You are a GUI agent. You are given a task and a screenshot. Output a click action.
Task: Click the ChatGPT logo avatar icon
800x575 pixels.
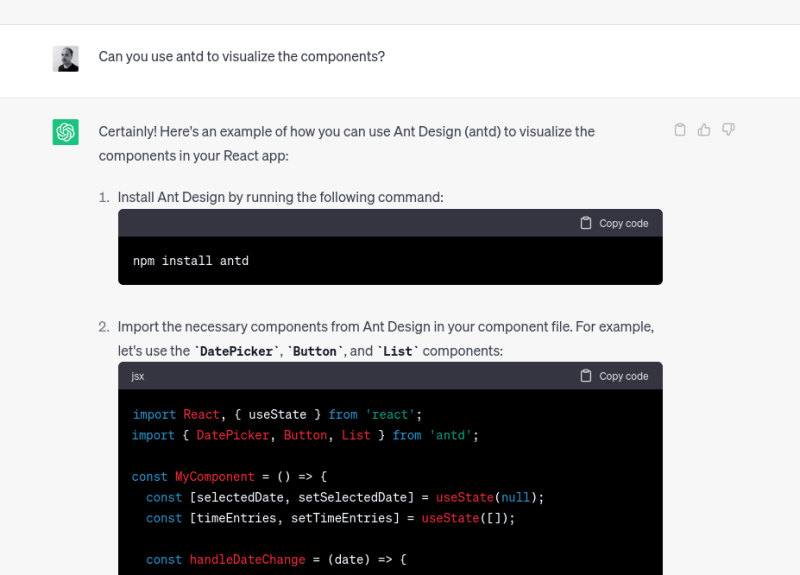(x=65, y=132)
